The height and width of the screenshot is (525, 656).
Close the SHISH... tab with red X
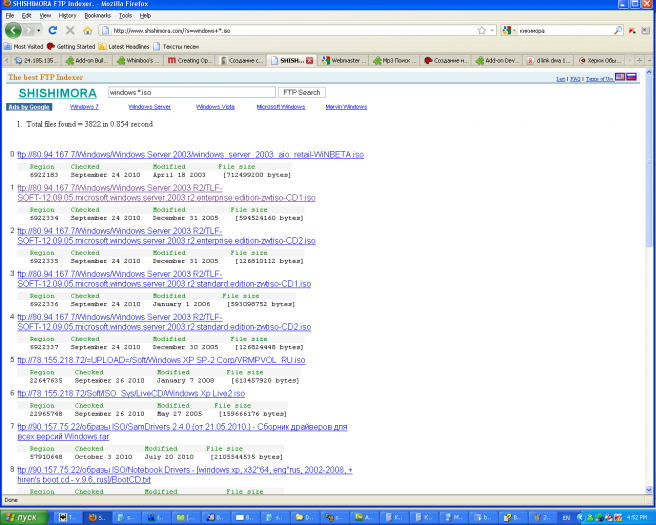tap(310, 61)
